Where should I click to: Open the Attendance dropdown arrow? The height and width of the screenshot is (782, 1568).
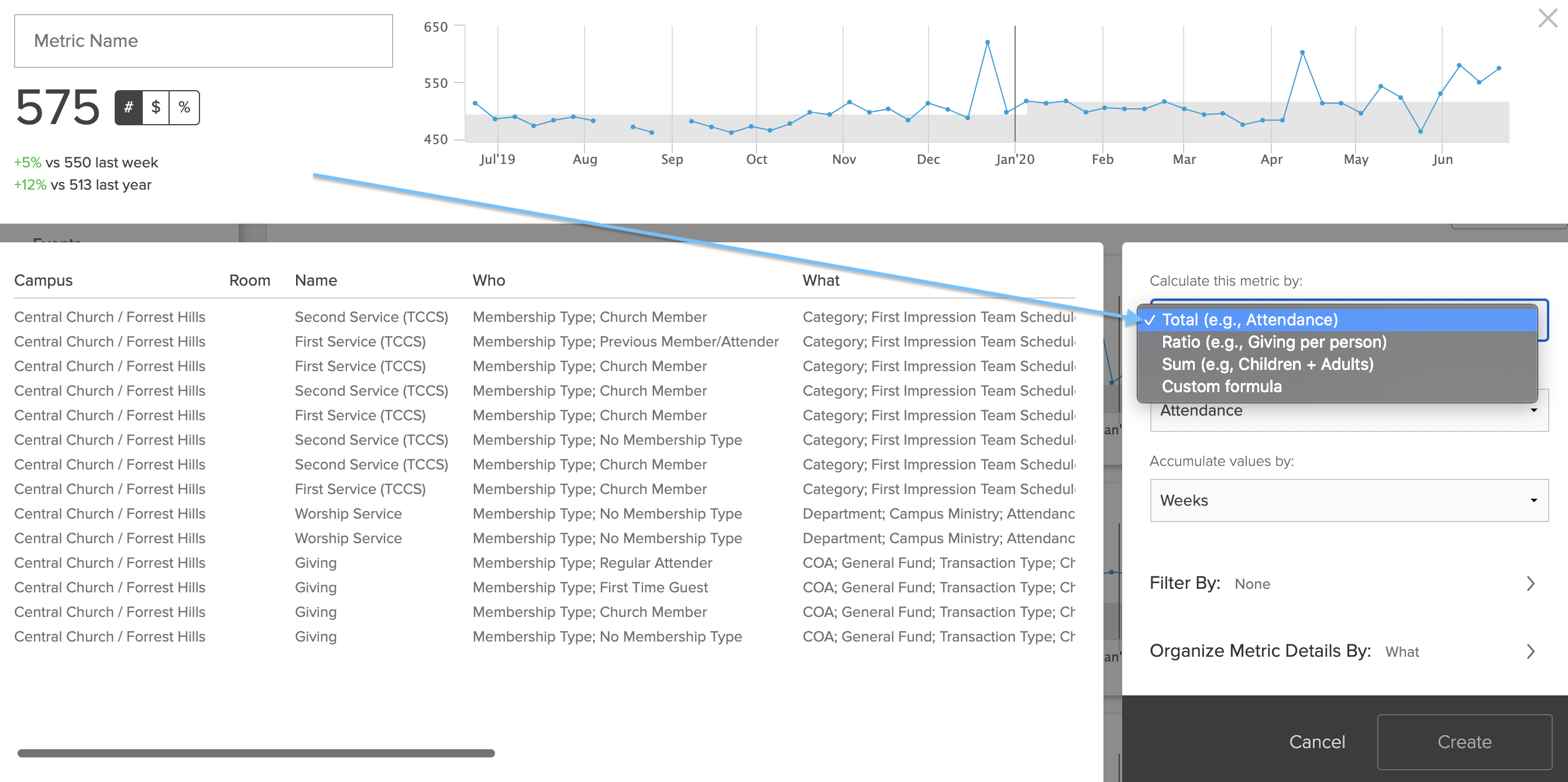(1534, 410)
